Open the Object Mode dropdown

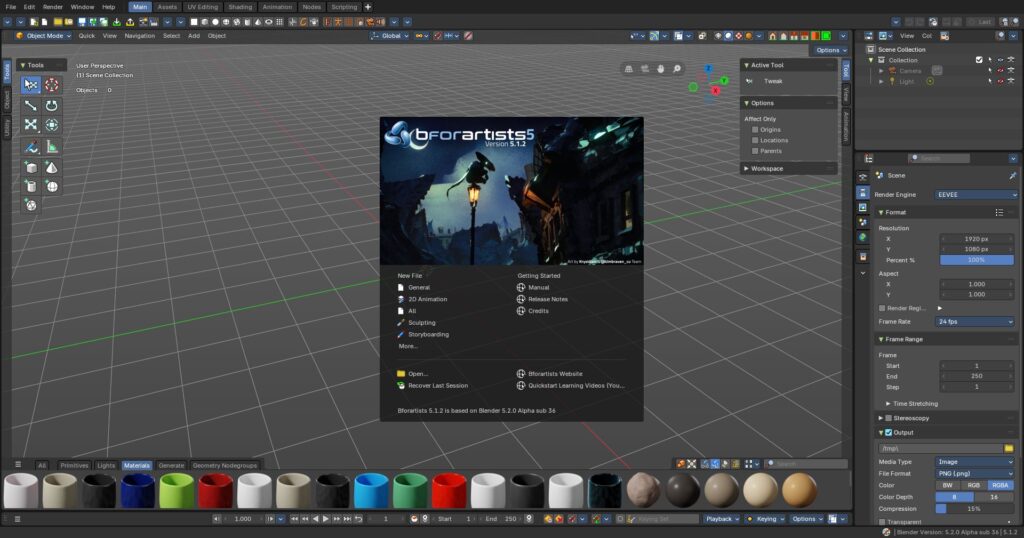click(x=43, y=36)
